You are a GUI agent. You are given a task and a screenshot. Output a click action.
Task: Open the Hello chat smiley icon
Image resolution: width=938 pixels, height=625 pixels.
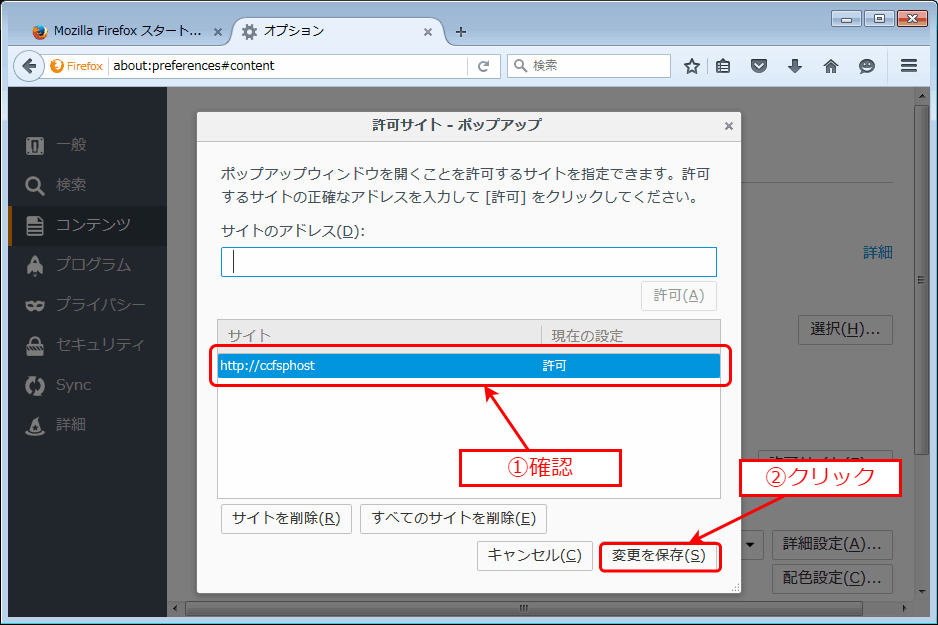[867, 66]
